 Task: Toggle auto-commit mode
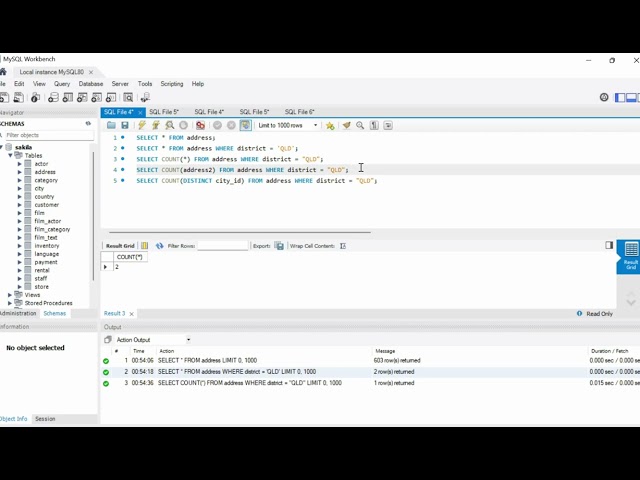click(245, 125)
